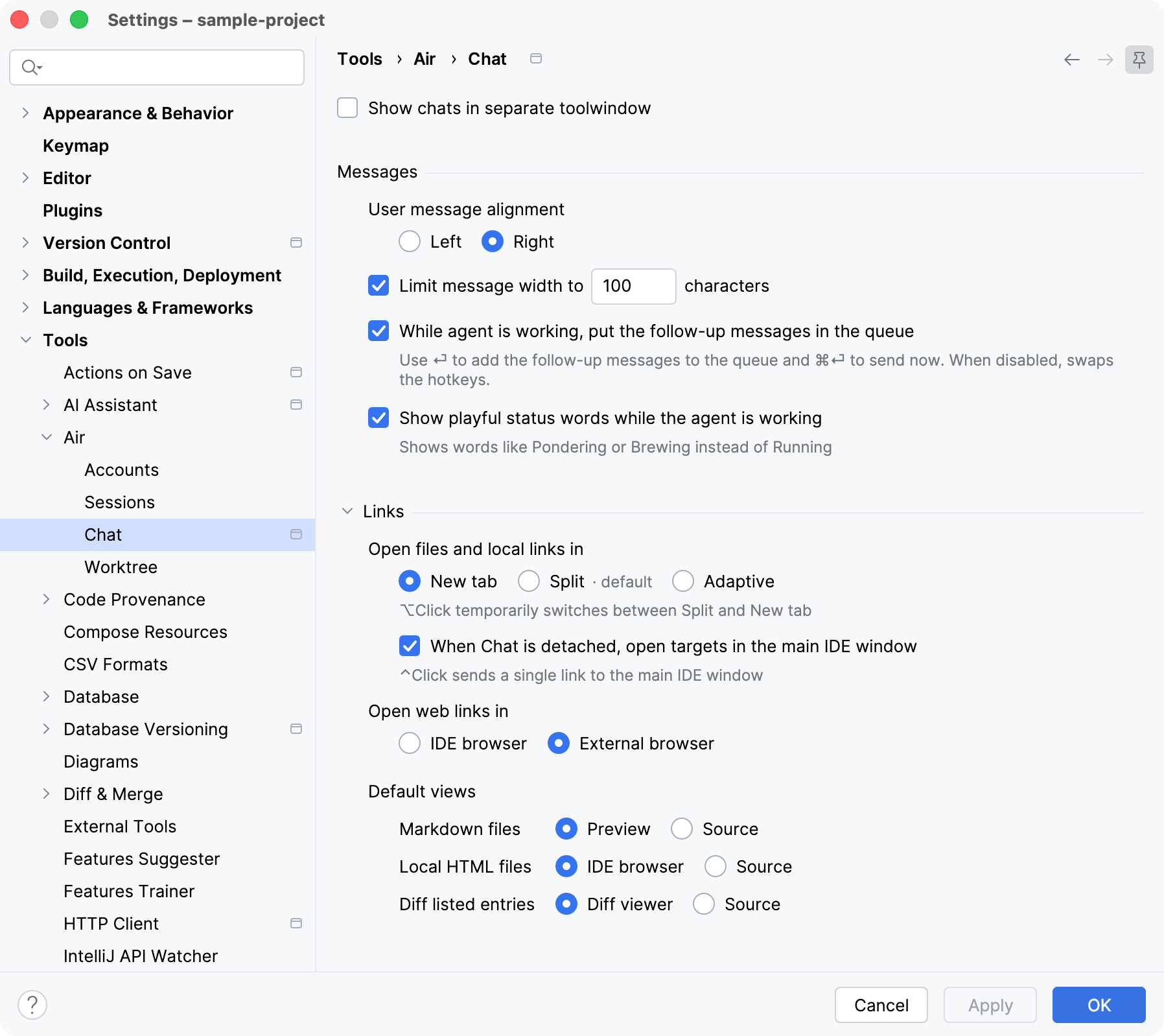This screenshot has width=1164, height=1036.
Task: Open the Plugins settings page
Action: 73,210
